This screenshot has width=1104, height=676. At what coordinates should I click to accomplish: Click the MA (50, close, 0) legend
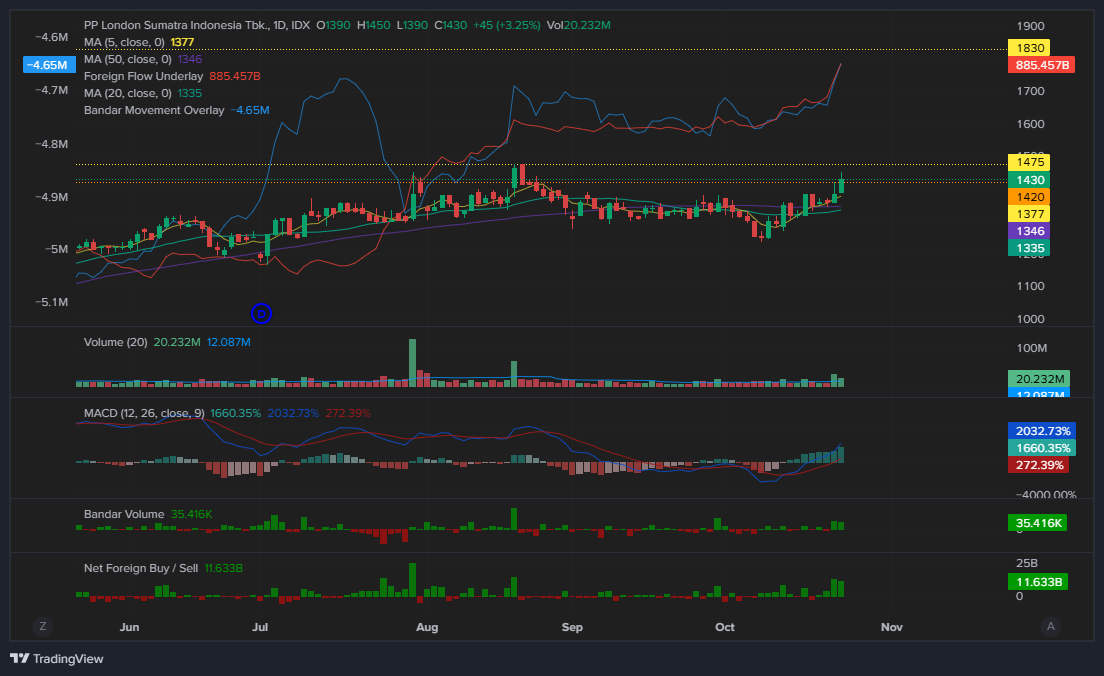[x=127, y=59]
